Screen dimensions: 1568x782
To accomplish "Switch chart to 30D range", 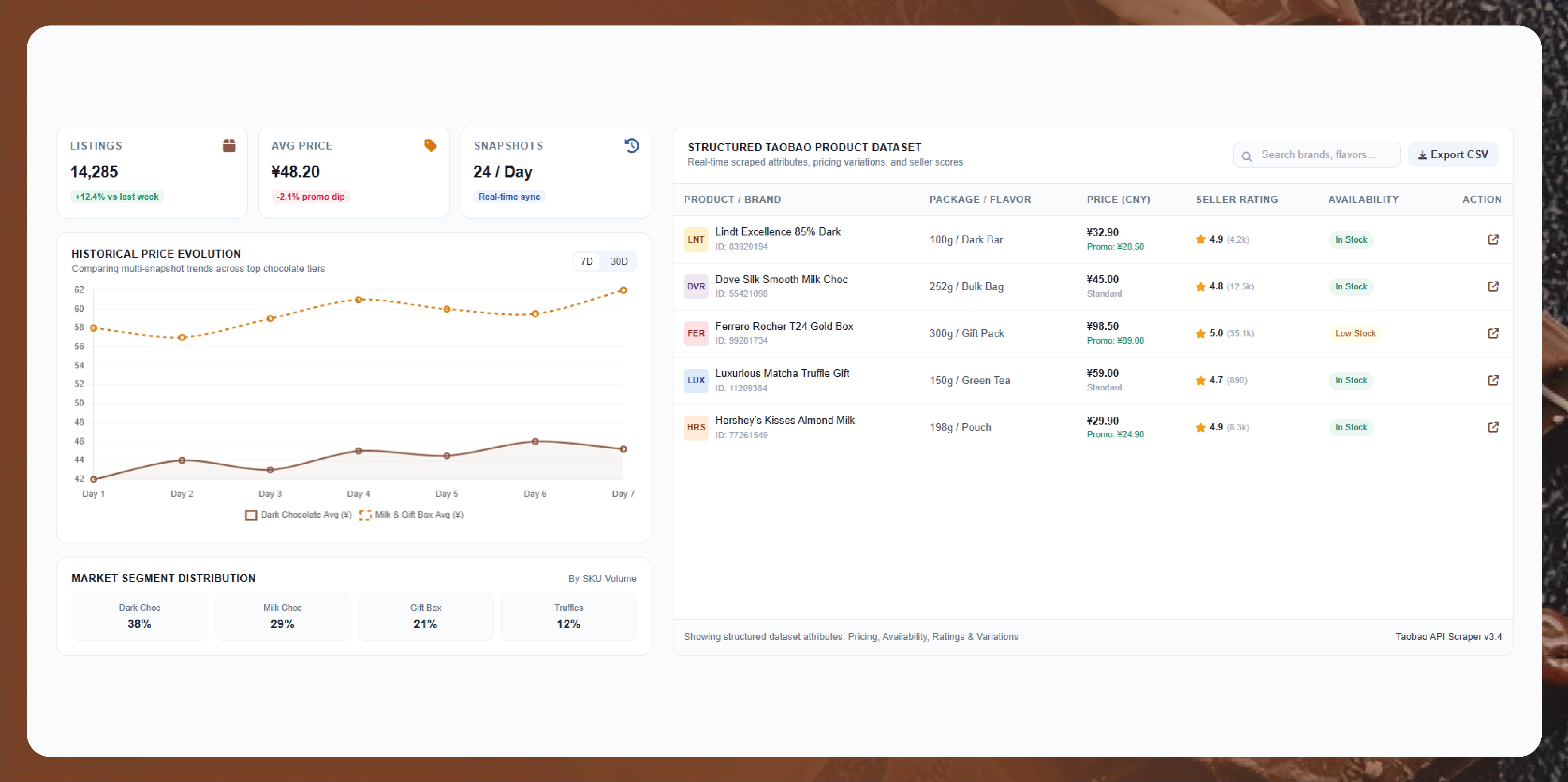I will pos(618,261).
